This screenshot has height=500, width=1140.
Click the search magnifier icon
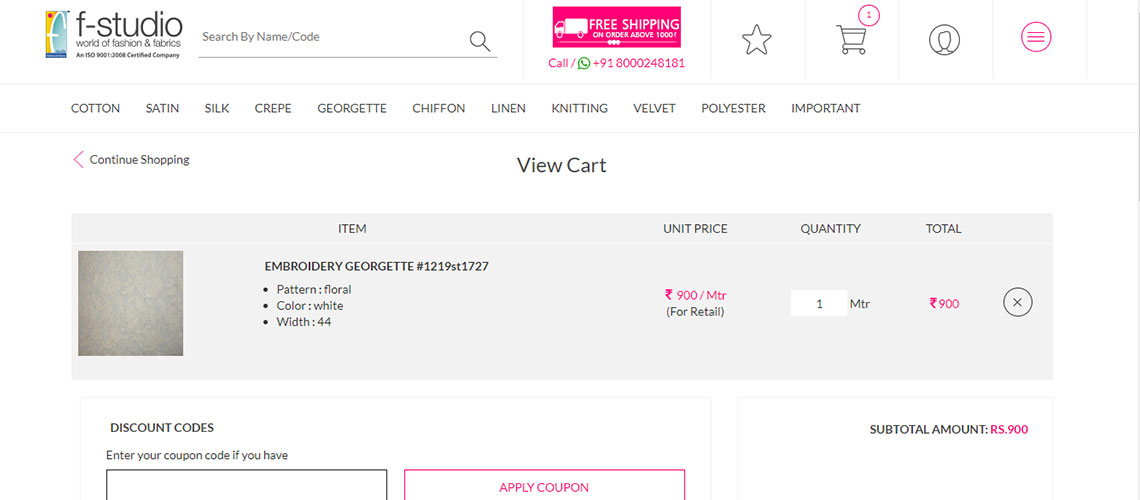click(480, 41)
